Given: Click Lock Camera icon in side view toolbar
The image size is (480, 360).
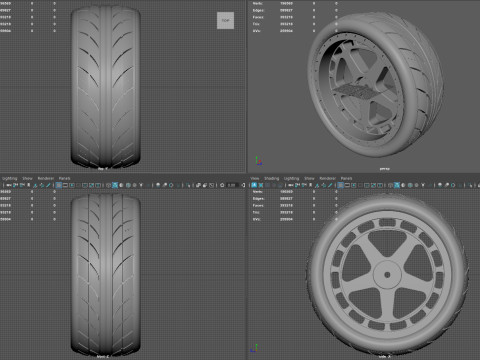Looking at the screenshot, I should coord(297,185).
